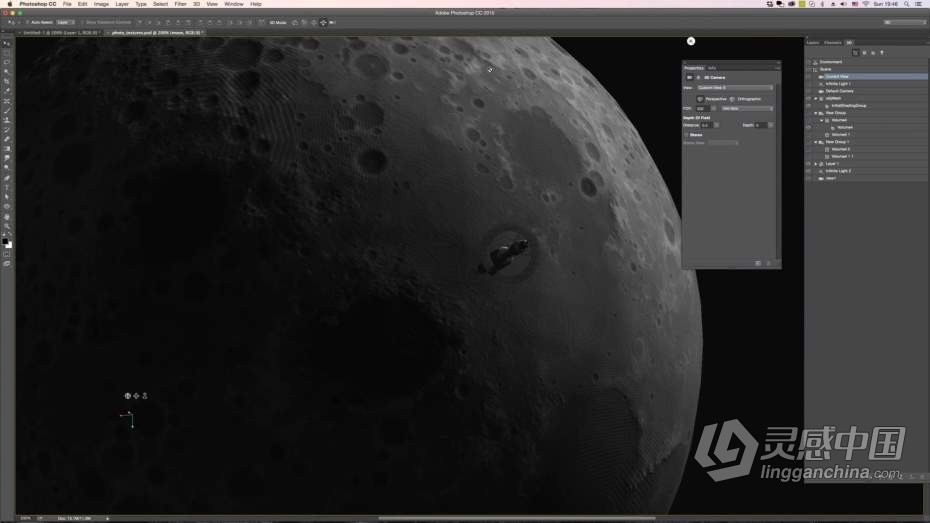Switch to the Info tab
This screenshot has width=930, height=523.
[x=712, y=68]
